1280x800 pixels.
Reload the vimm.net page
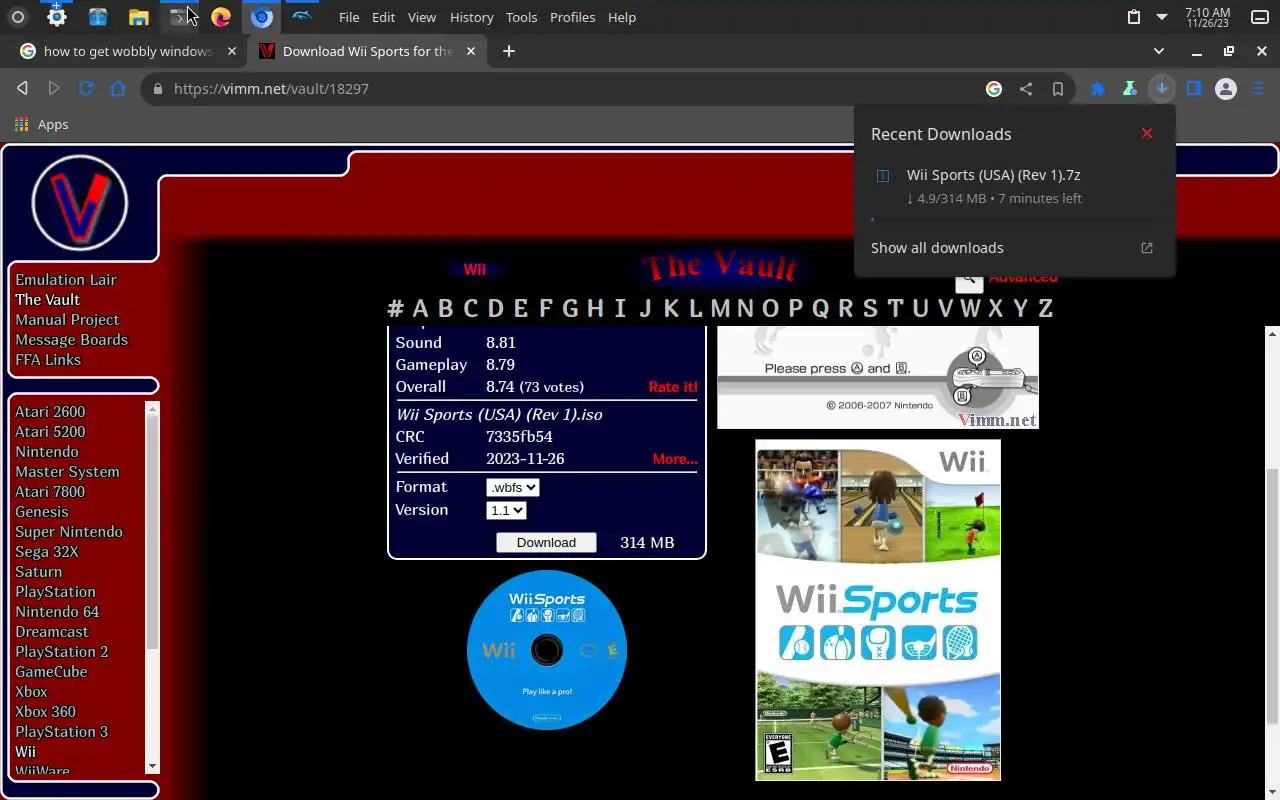[86, 89]
